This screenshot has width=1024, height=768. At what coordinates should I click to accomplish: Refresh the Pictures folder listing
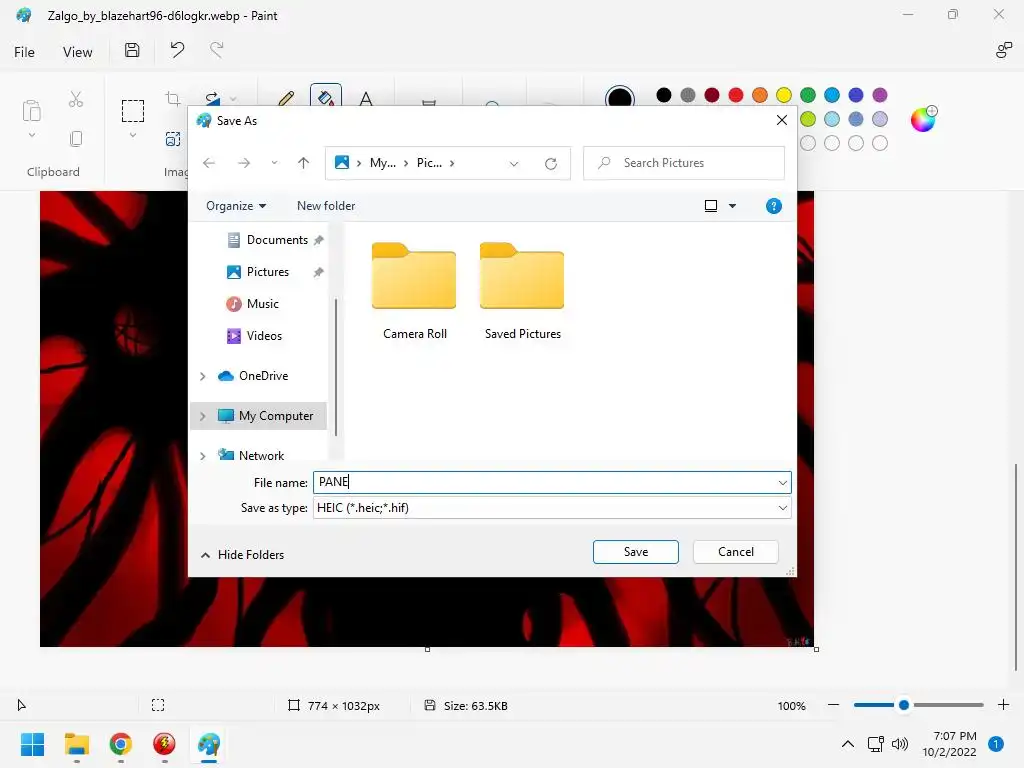point(551,163)
